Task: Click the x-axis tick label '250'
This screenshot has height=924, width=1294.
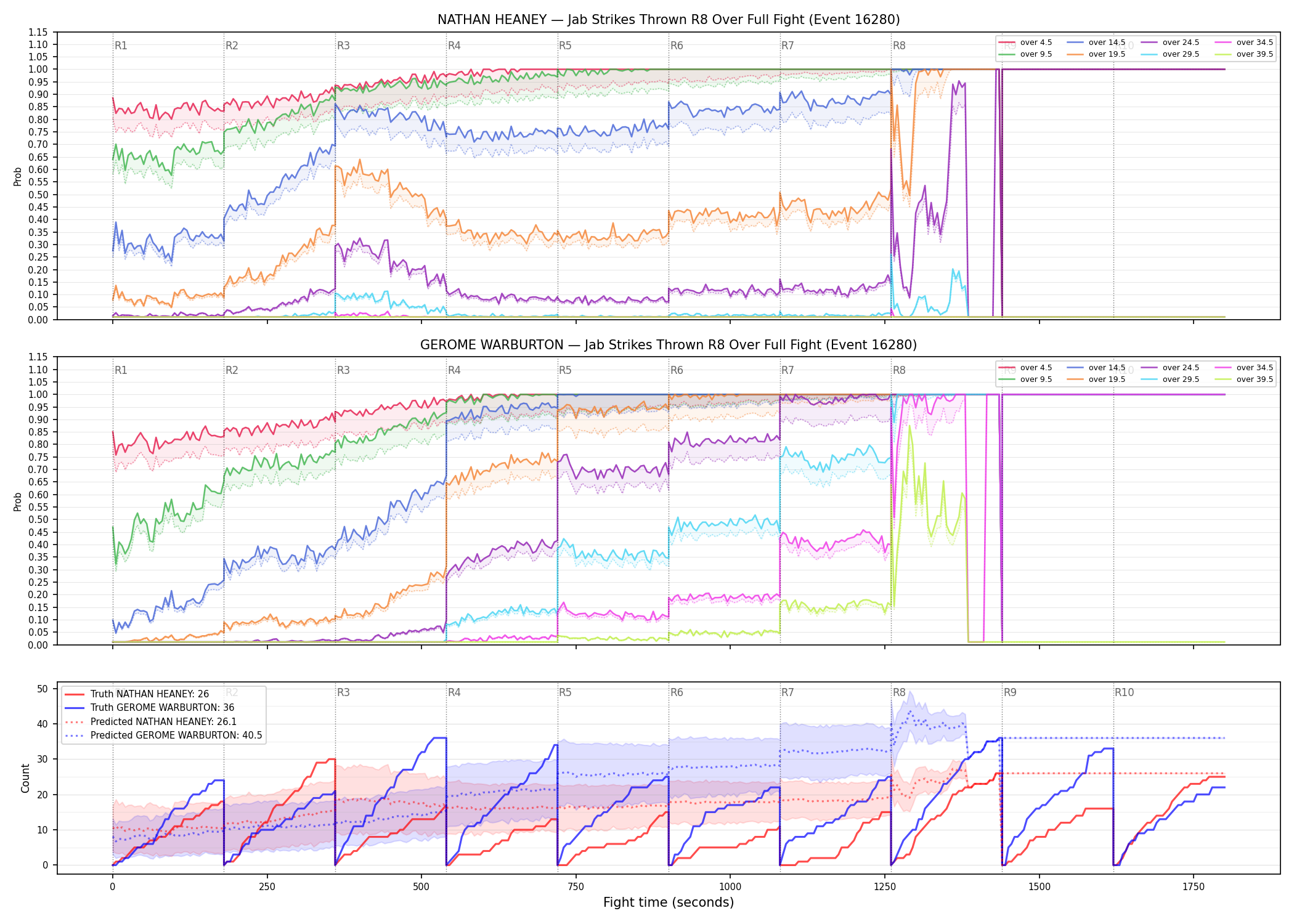Action: (x=267, y=887)
